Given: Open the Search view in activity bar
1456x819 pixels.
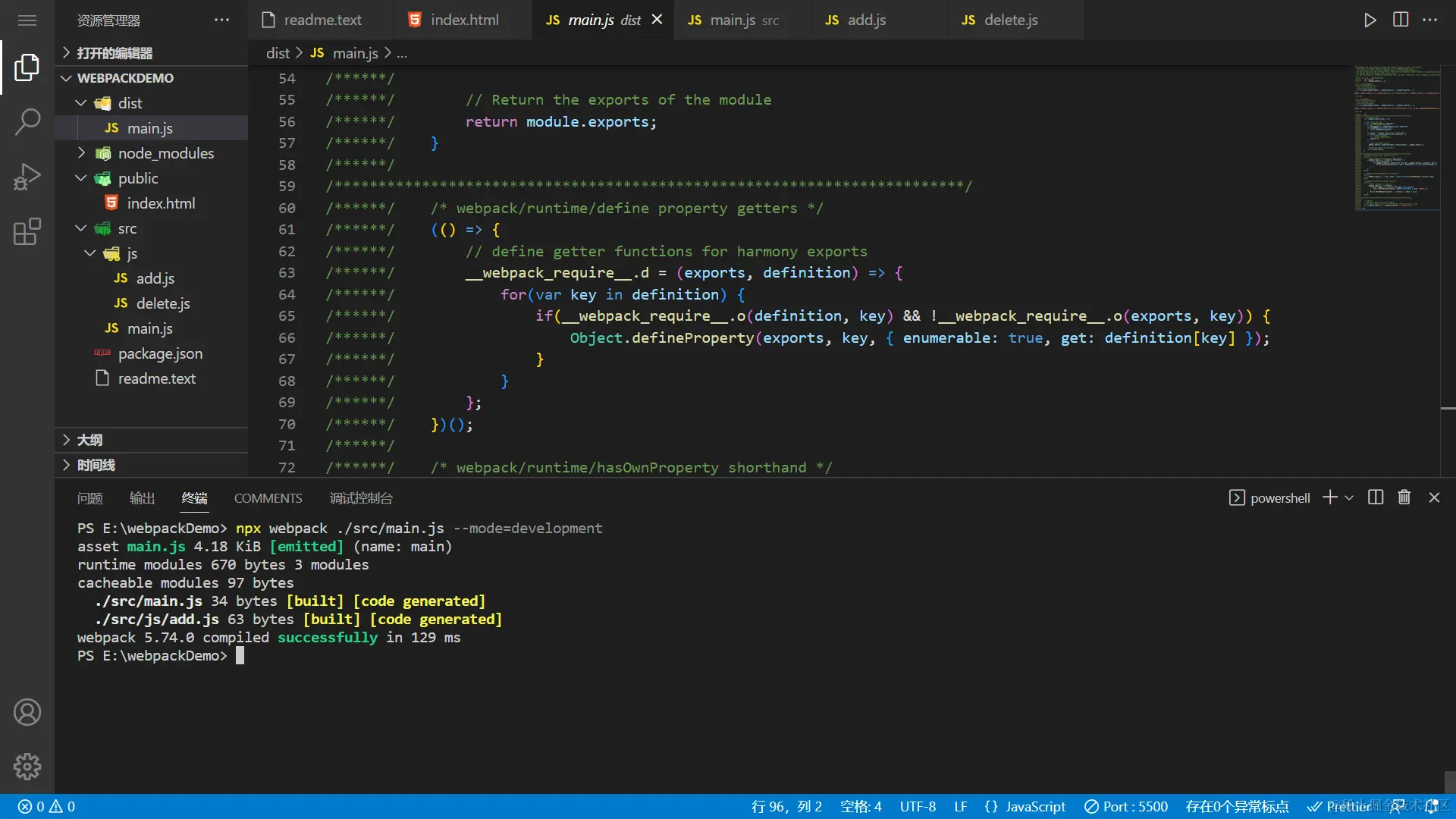Looking at the screenshot, I should coord(27,121).
